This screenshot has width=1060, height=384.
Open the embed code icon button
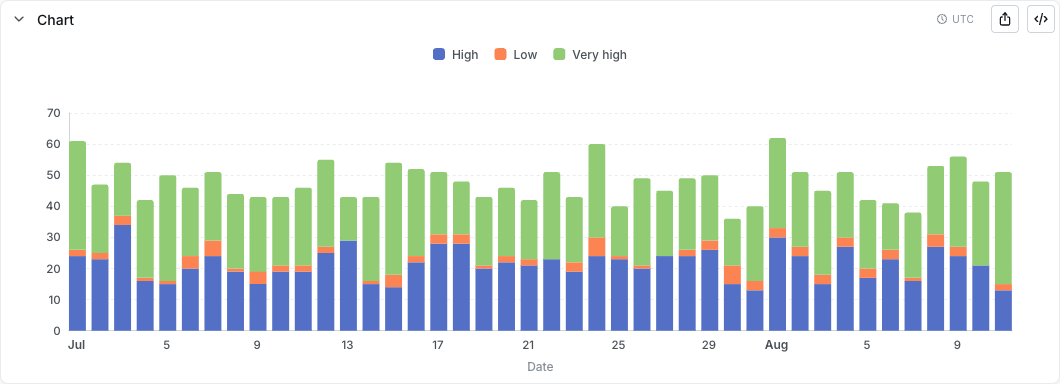[x=1040, y=19]
